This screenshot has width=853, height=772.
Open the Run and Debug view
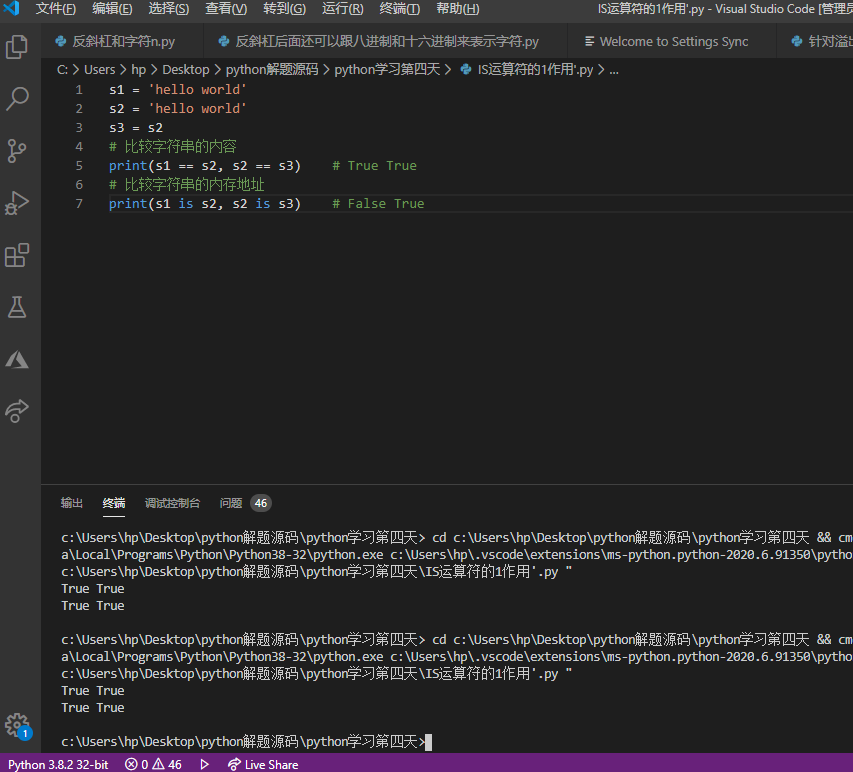(17, 203)
